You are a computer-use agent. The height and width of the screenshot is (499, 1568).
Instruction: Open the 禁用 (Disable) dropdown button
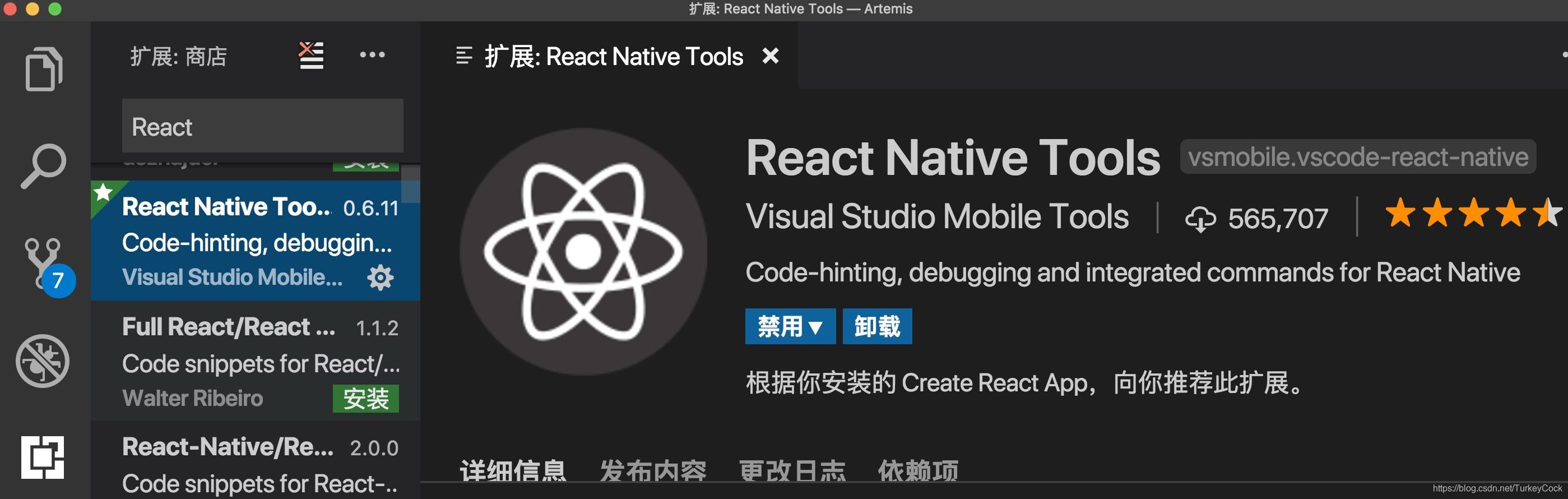click(x=790, y=326)
